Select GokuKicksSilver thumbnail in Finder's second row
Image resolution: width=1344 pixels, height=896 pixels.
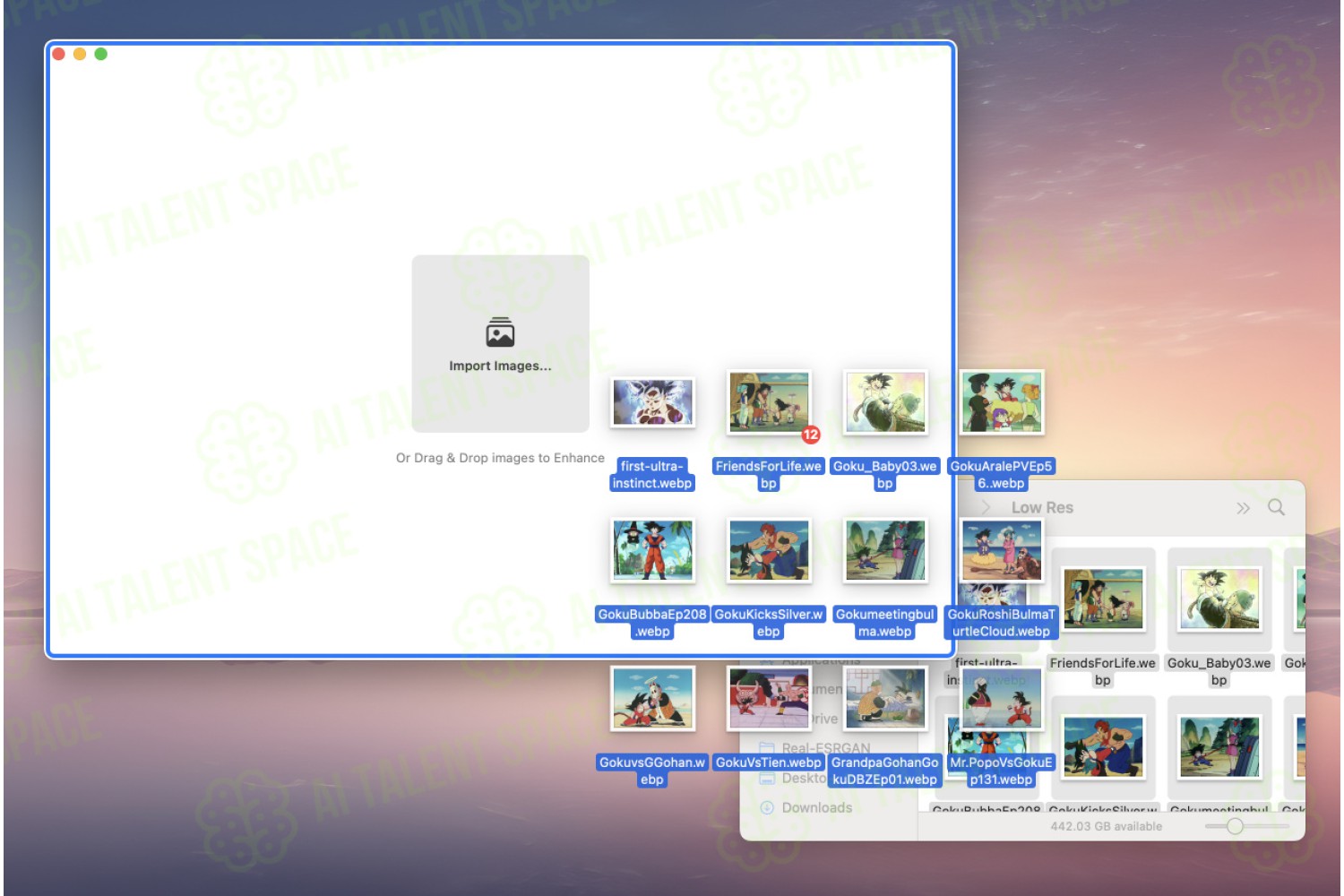(1103, 746)
